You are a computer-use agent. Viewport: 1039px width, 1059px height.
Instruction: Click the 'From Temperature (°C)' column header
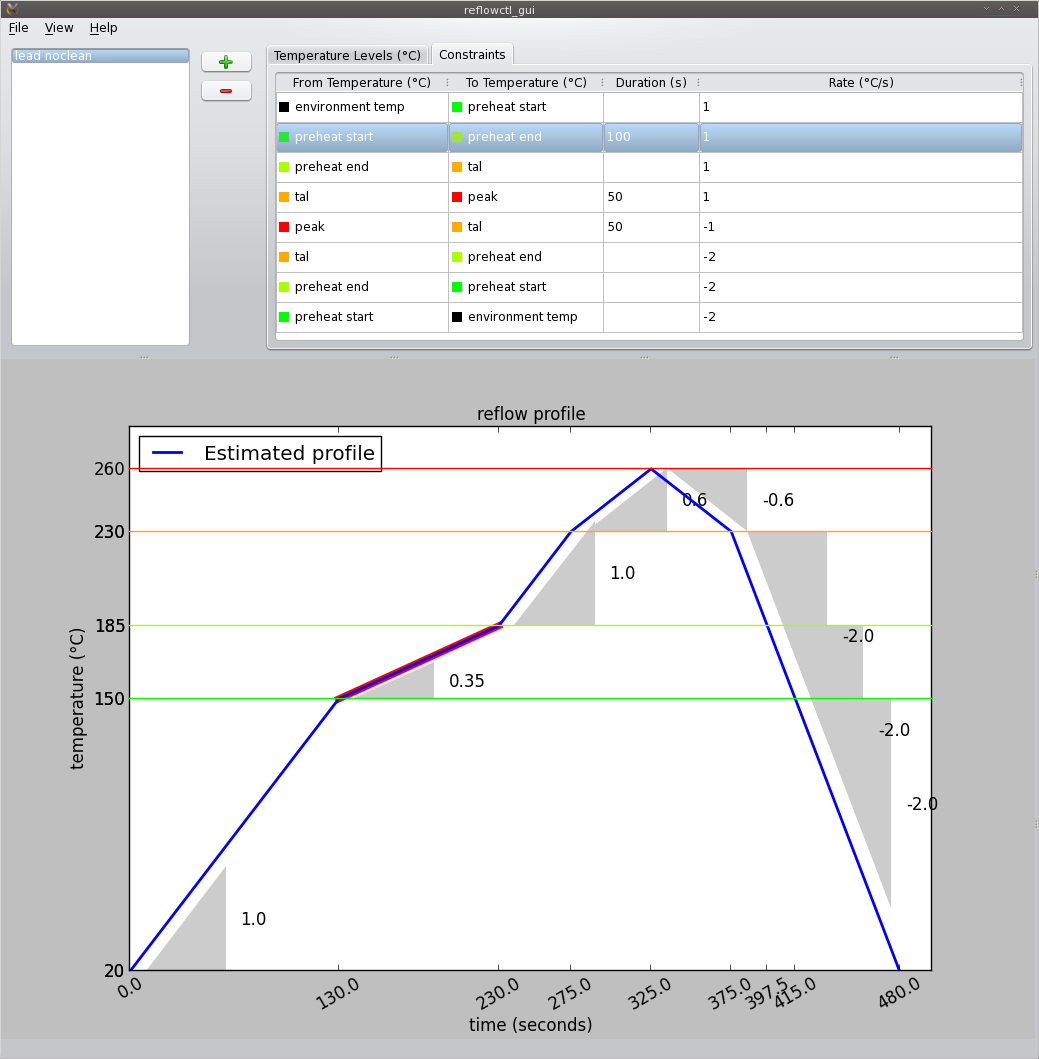tap(361, 83)
